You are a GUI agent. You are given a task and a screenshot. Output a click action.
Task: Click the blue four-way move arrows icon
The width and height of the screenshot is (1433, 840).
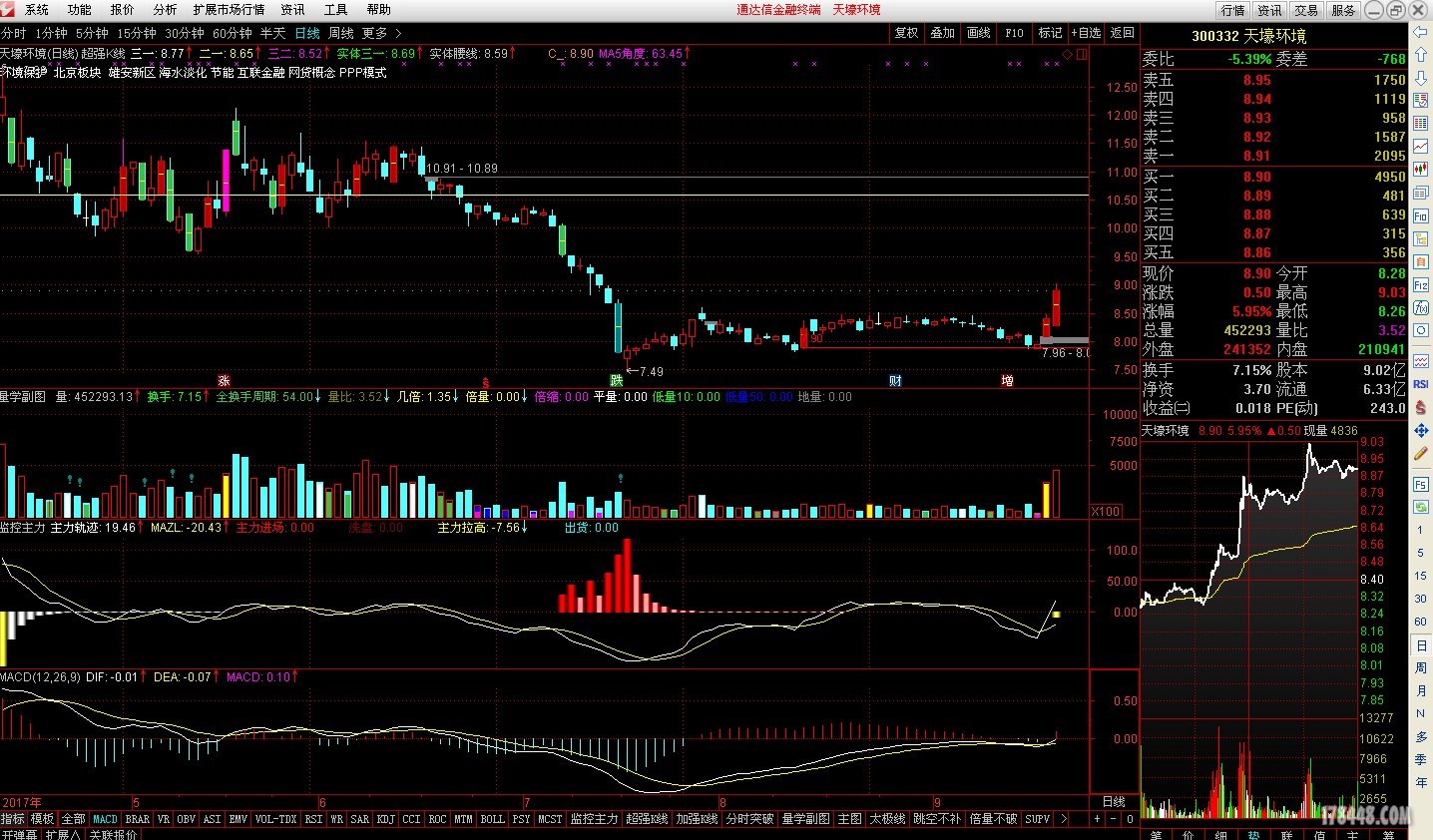pos(1421,430)
